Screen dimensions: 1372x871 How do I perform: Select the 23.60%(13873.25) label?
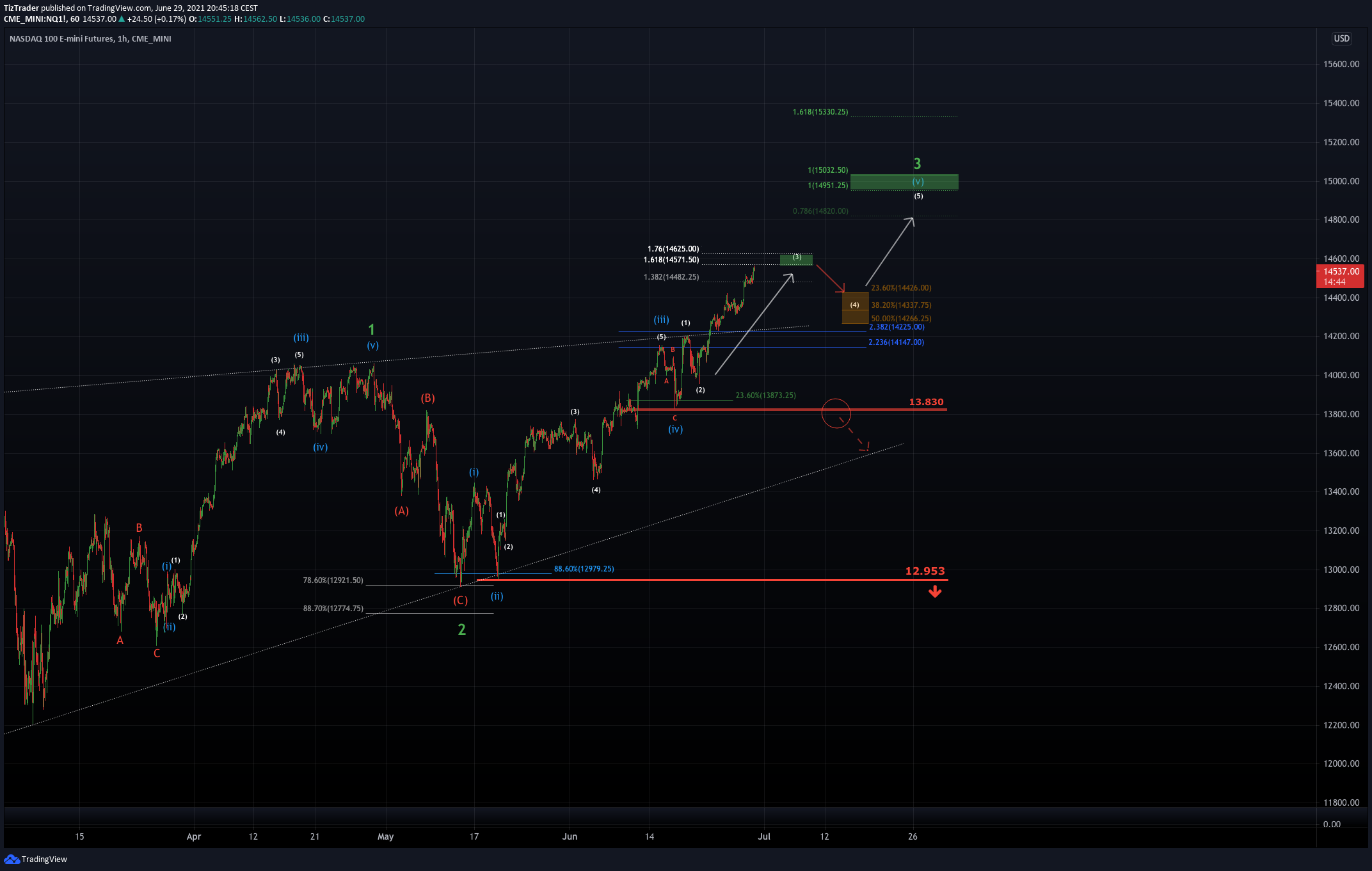766,396
